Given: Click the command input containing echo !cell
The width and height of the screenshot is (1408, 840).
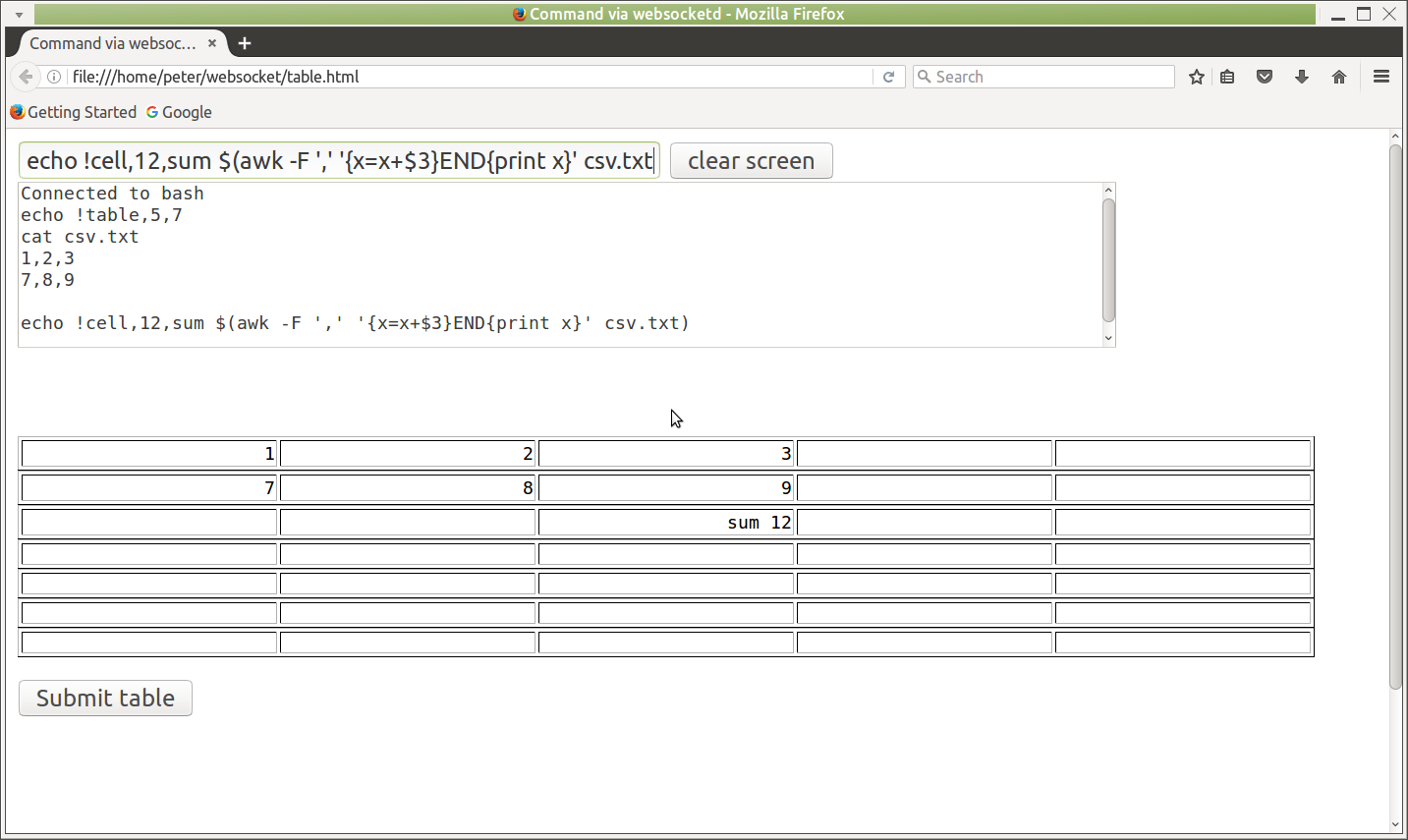Looking at the screenshot, I should click(x=339, y=159).
